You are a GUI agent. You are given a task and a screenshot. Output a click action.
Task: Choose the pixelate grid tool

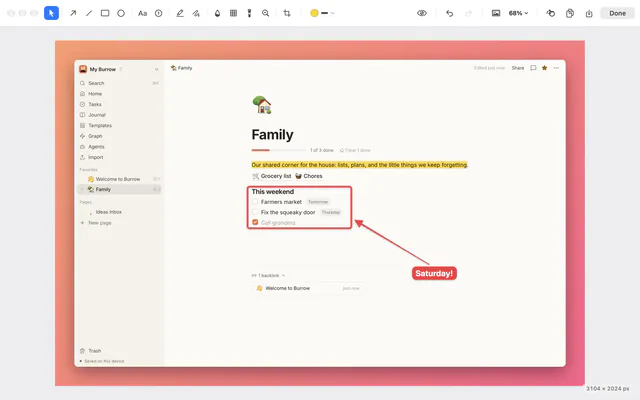coord(233,13)
